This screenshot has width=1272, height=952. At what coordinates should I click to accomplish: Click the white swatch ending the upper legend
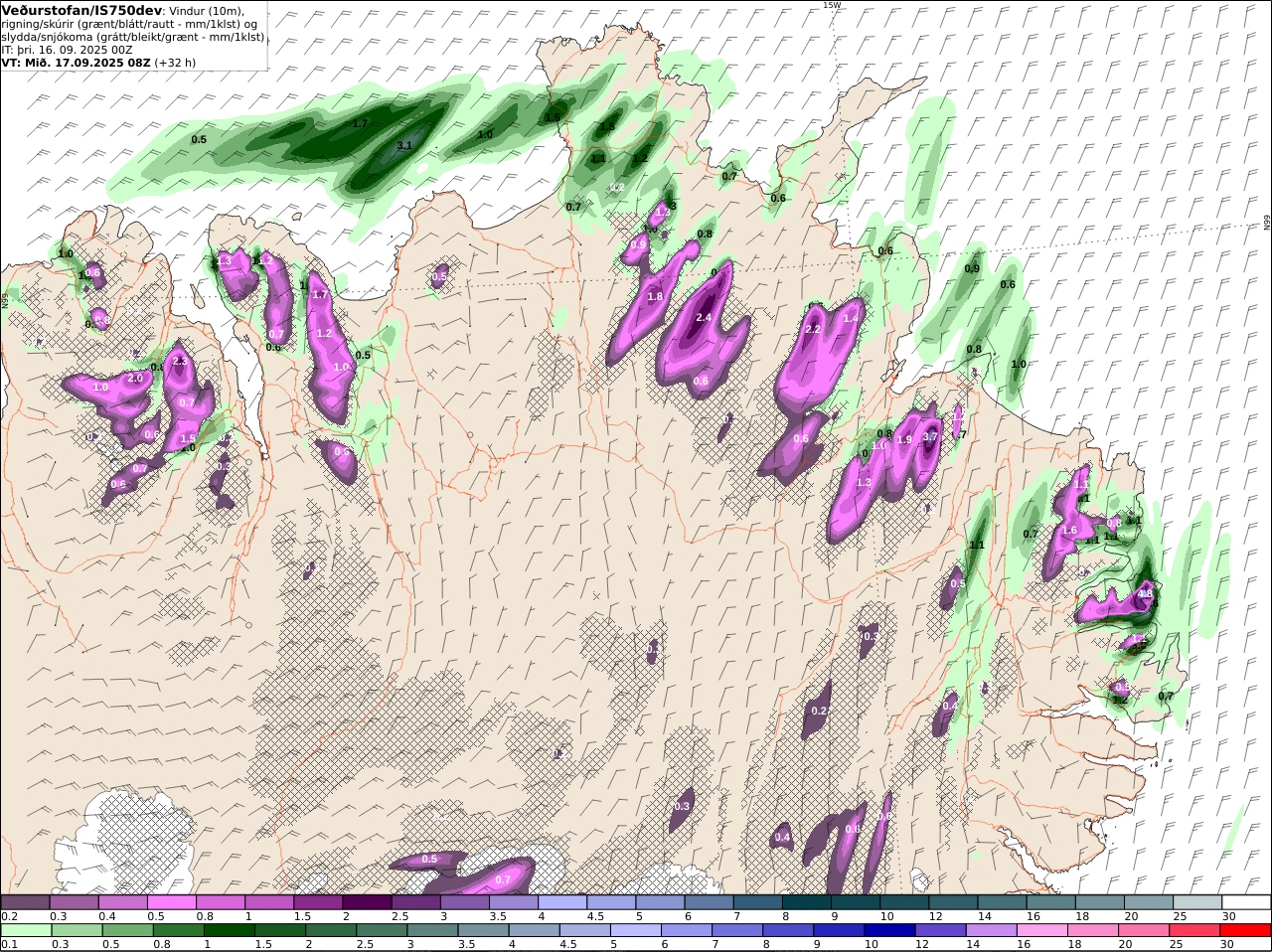1247,901
